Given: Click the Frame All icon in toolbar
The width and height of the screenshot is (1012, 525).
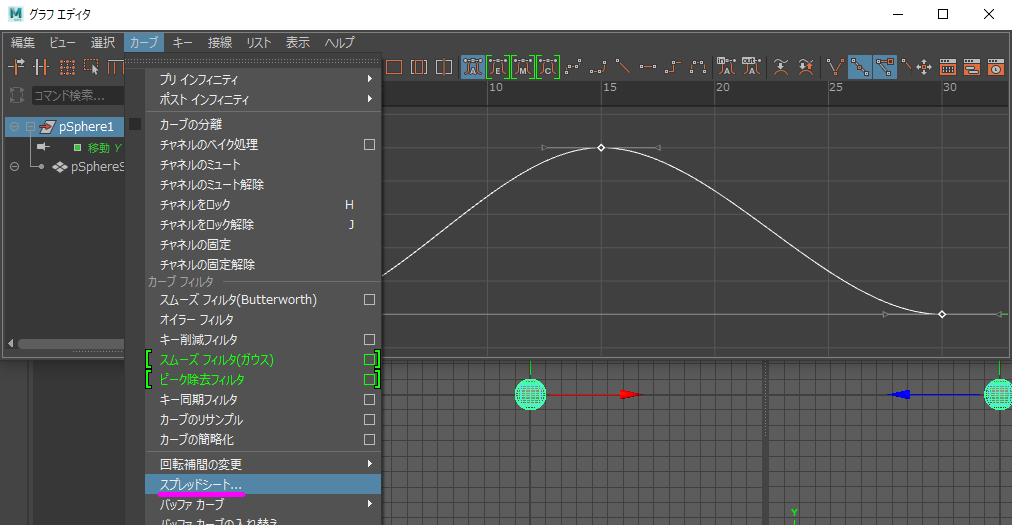Looking at the screenshot, I should pos(394,67).
